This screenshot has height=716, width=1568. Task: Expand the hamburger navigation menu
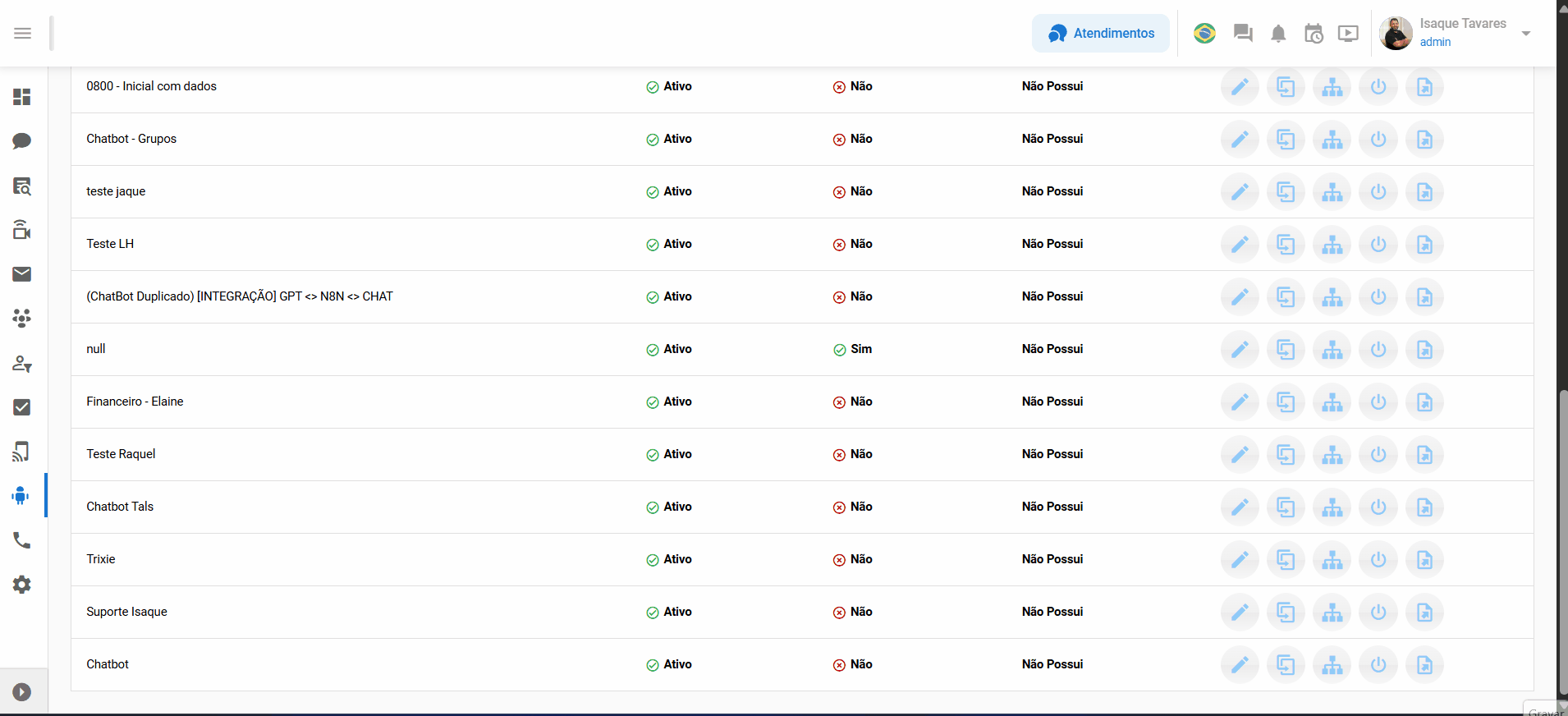22,34
